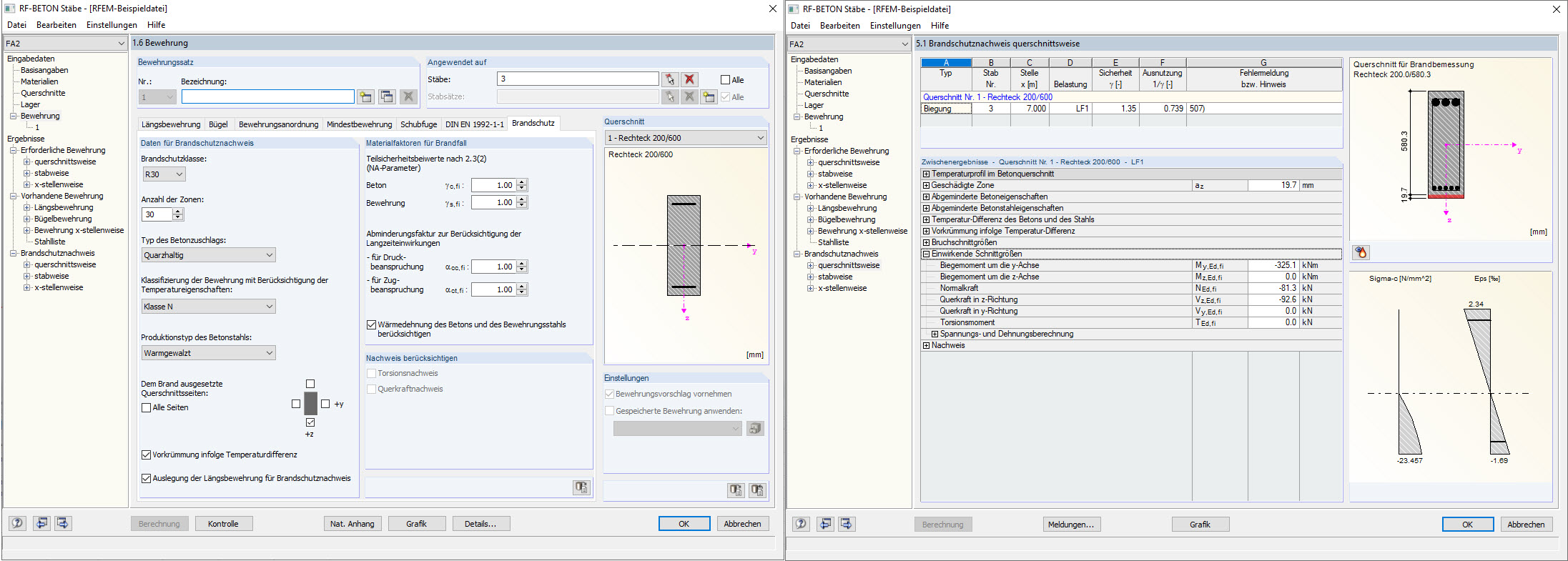The width and height of the screenshot is (1568, 561).
Task: Click the Stäbe input field containing 3
Action: click(x=578, y=79)
